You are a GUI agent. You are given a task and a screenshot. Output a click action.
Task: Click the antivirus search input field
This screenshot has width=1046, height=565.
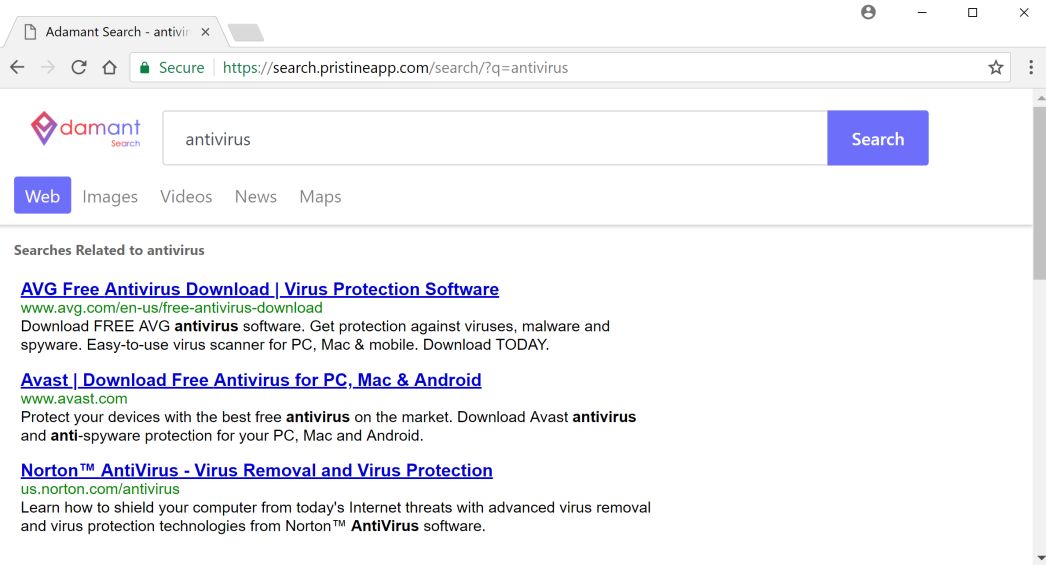(495, 139)
